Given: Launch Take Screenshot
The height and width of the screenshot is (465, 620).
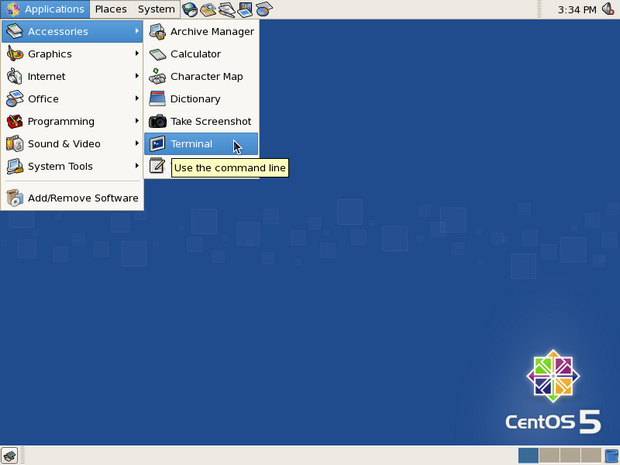Looking at the screenshot, I should [x=201, y=121].
